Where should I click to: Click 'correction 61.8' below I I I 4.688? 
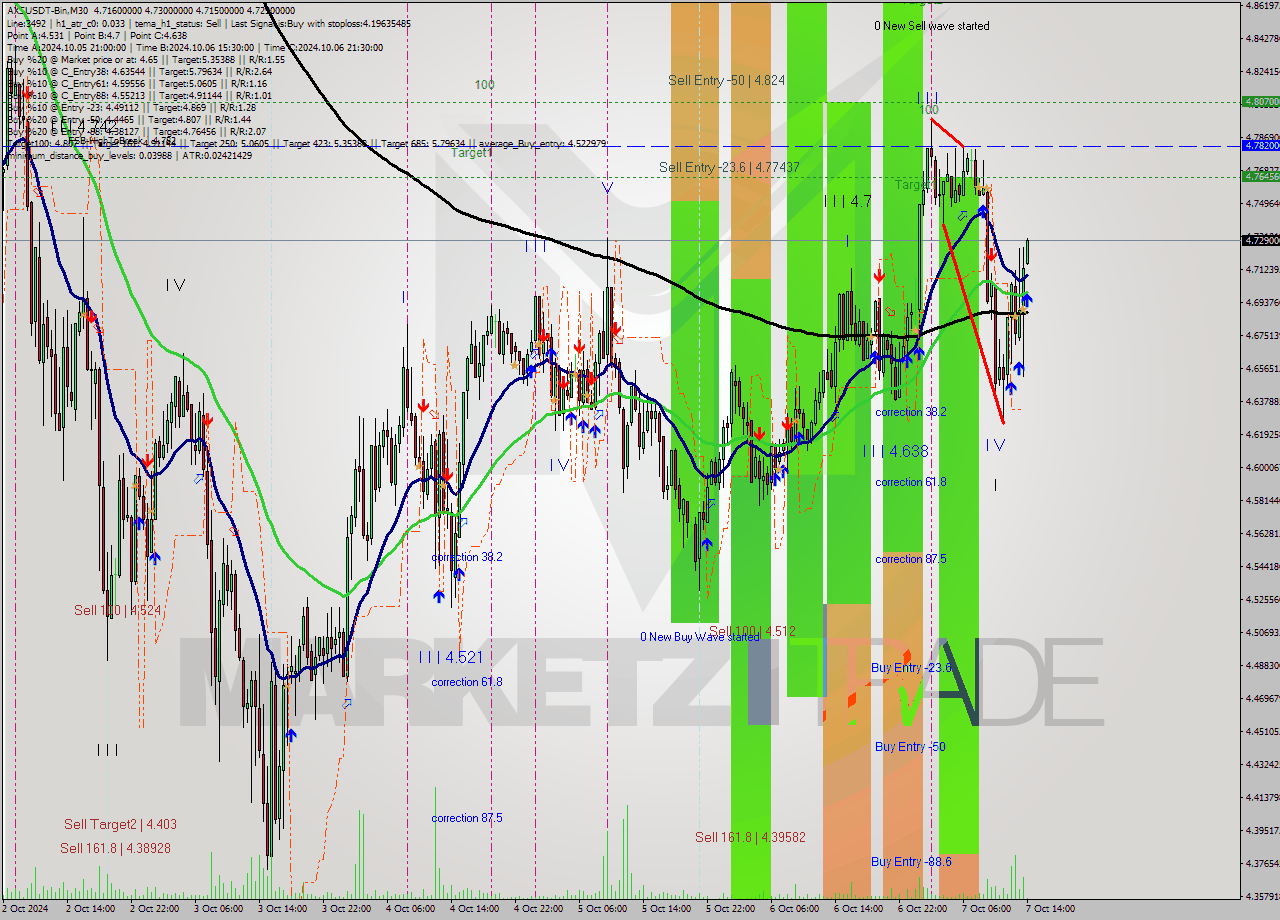pyautogui.click(x=911, y=482)
